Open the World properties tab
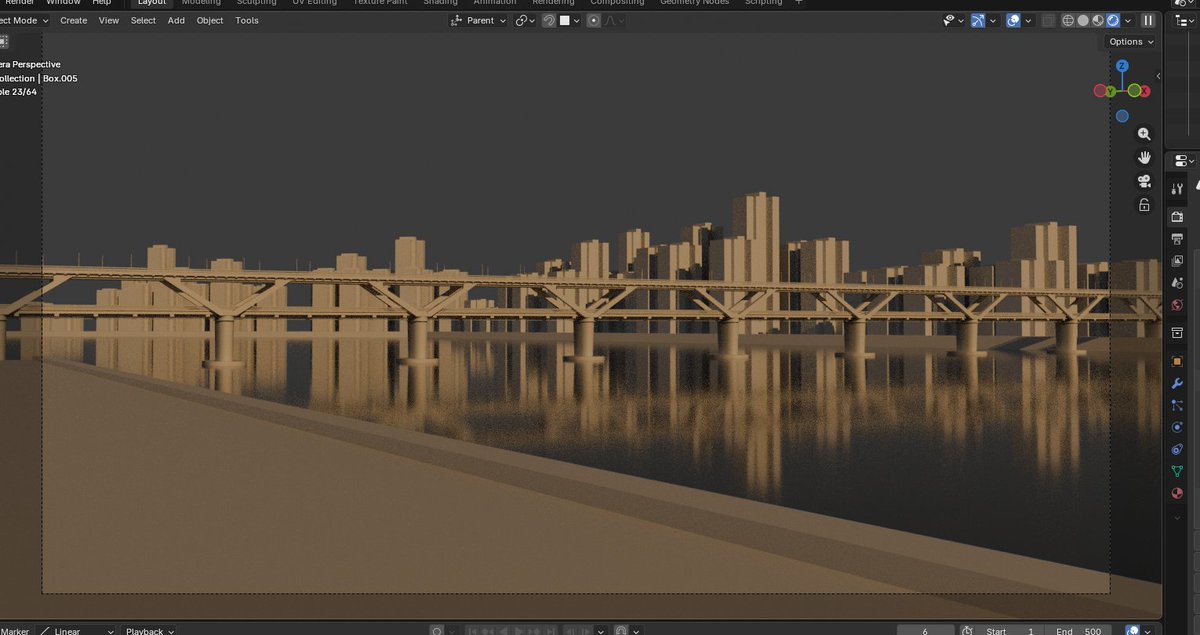The height and width of the screenshot is (635, 1200). pos(1177,305)
